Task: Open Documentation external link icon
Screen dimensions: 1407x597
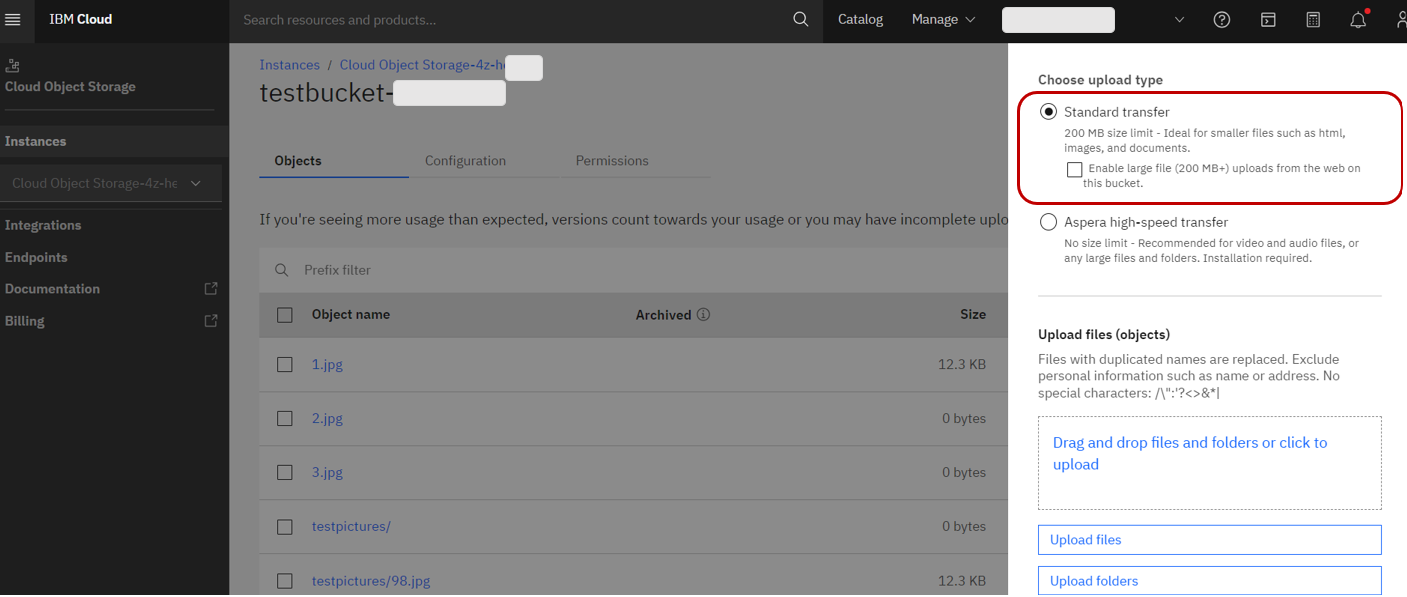Action: pyautogui.click(x=210, y=289)
